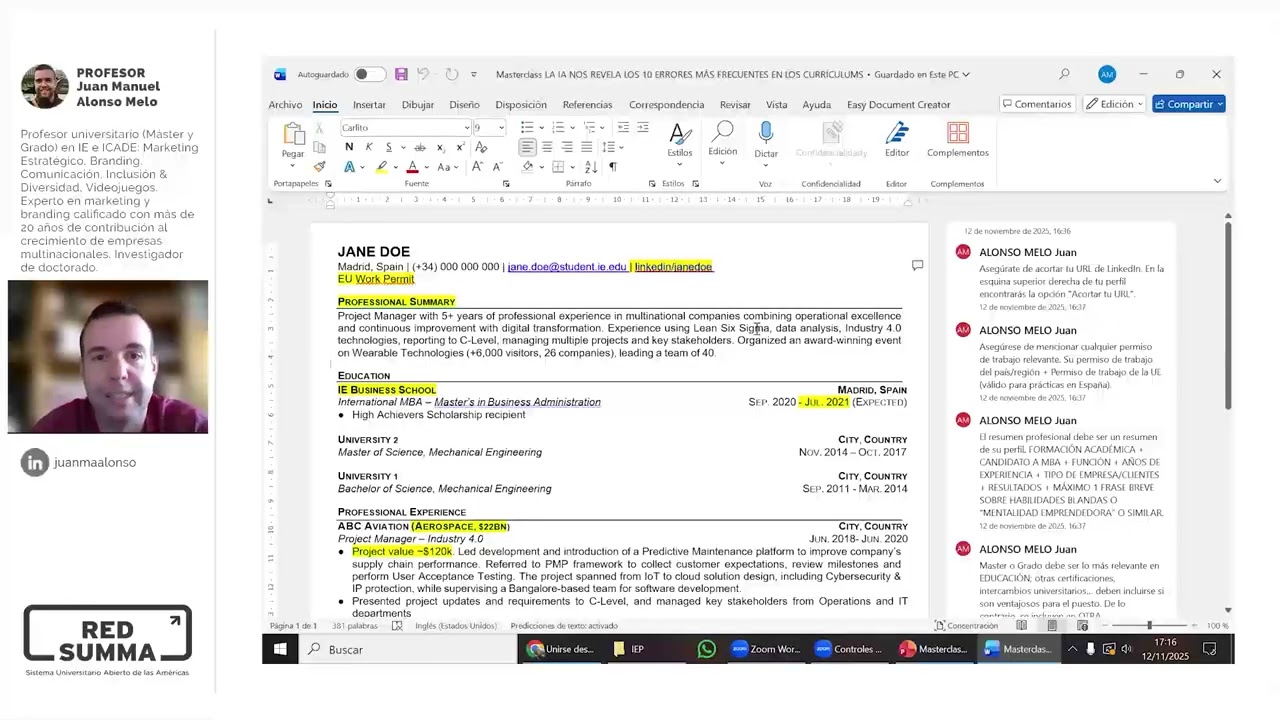Collapse the ribbon with the chevron
This screenshot has height=720, width=1280.
click(x=1217, y=181)
